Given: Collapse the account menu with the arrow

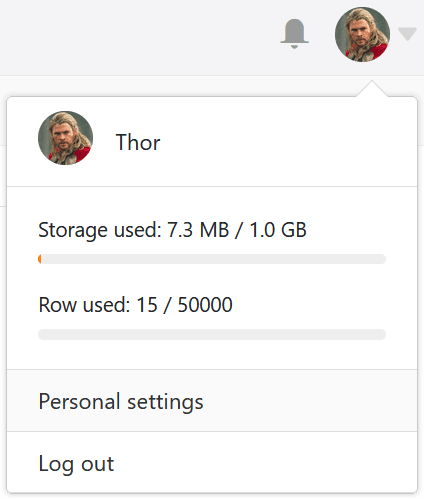Looking at the screenshot, I should (x=407, y=34).
